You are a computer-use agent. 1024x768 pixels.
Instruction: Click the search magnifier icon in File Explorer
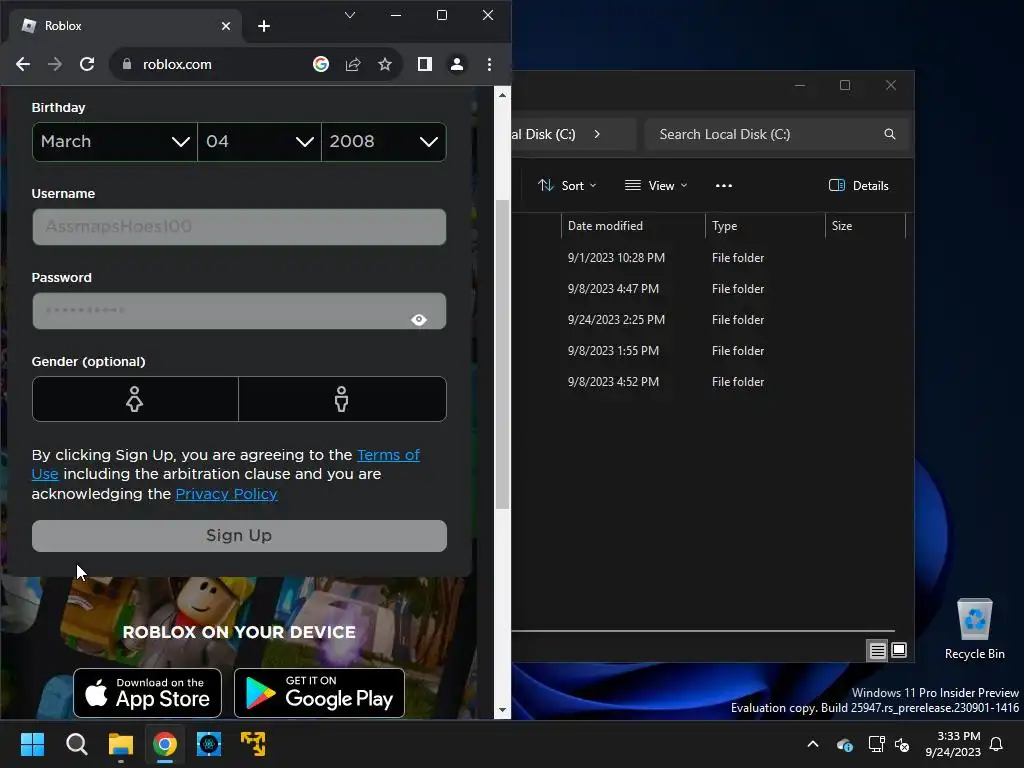point(889,134)
